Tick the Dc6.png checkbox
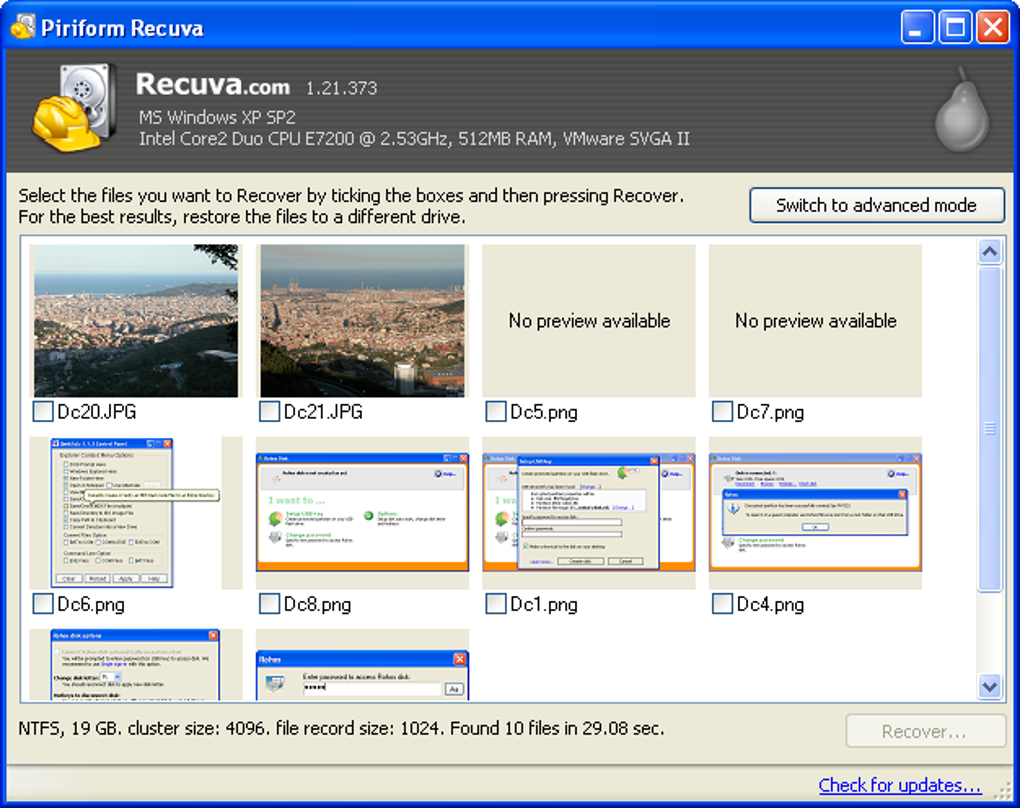The image size is (1020, 808). [x=43, y=604]
